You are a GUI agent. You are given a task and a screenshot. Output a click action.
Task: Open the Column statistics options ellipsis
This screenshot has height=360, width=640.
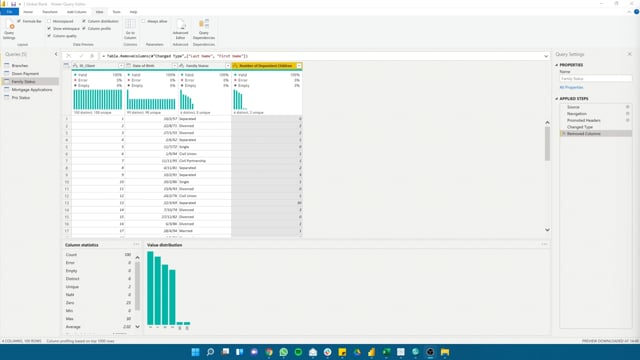tap(136, 244)
